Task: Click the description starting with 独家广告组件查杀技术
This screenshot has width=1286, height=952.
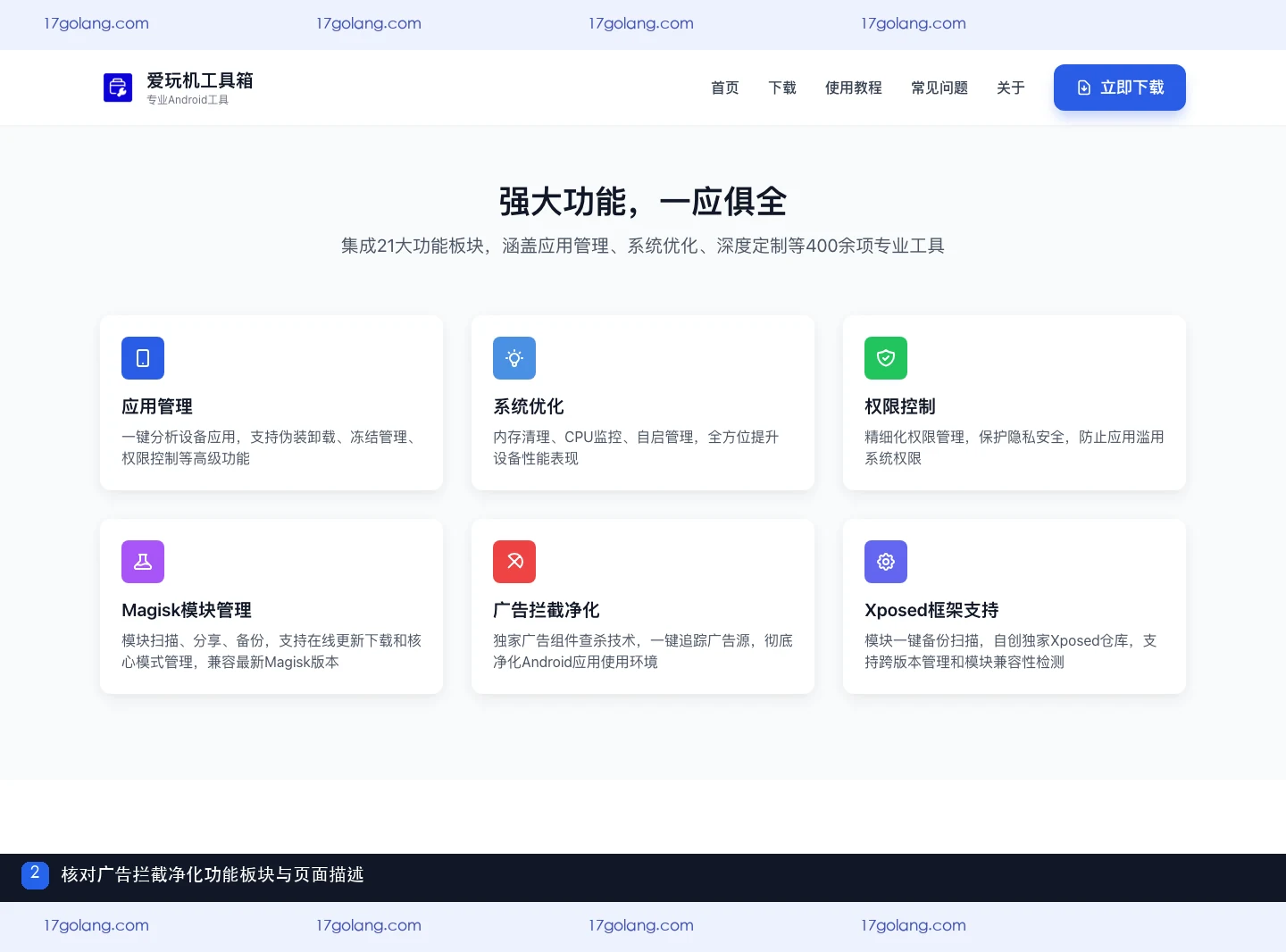Action: 643,651
